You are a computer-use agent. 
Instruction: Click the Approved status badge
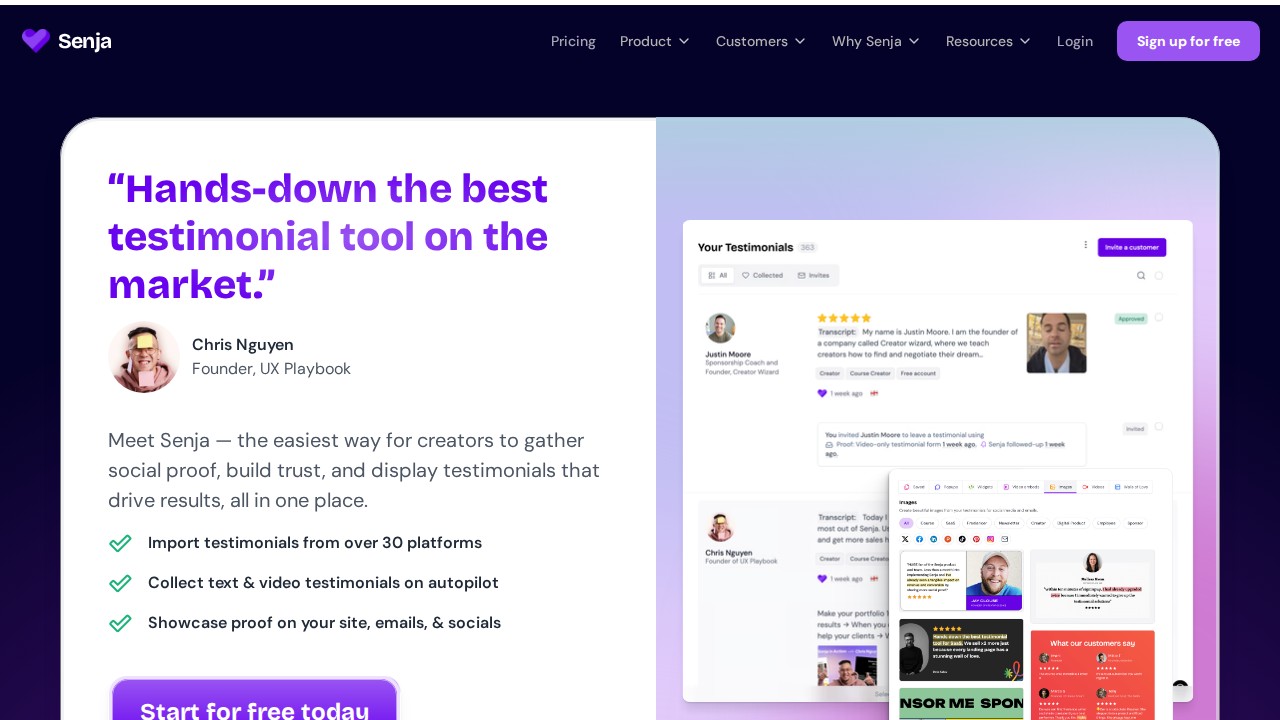pos(1131,319)
